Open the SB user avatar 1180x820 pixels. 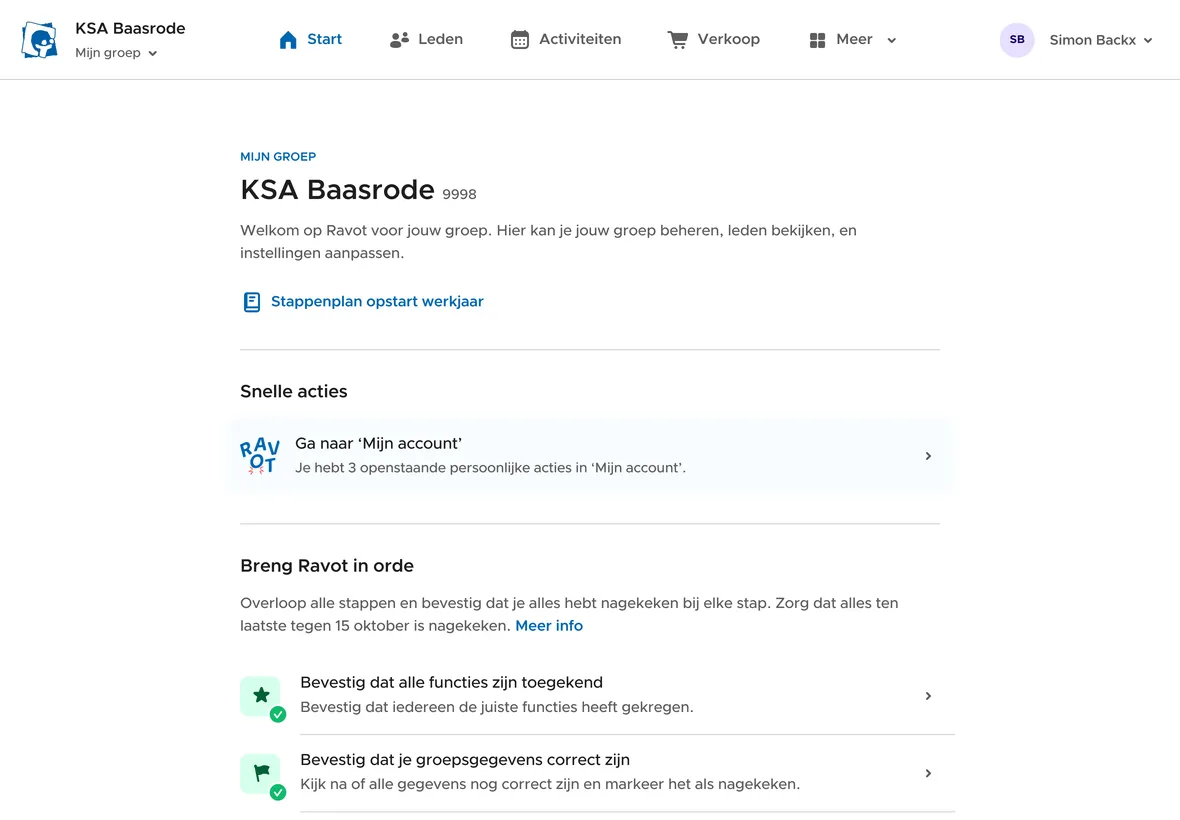coord(1016,40)
